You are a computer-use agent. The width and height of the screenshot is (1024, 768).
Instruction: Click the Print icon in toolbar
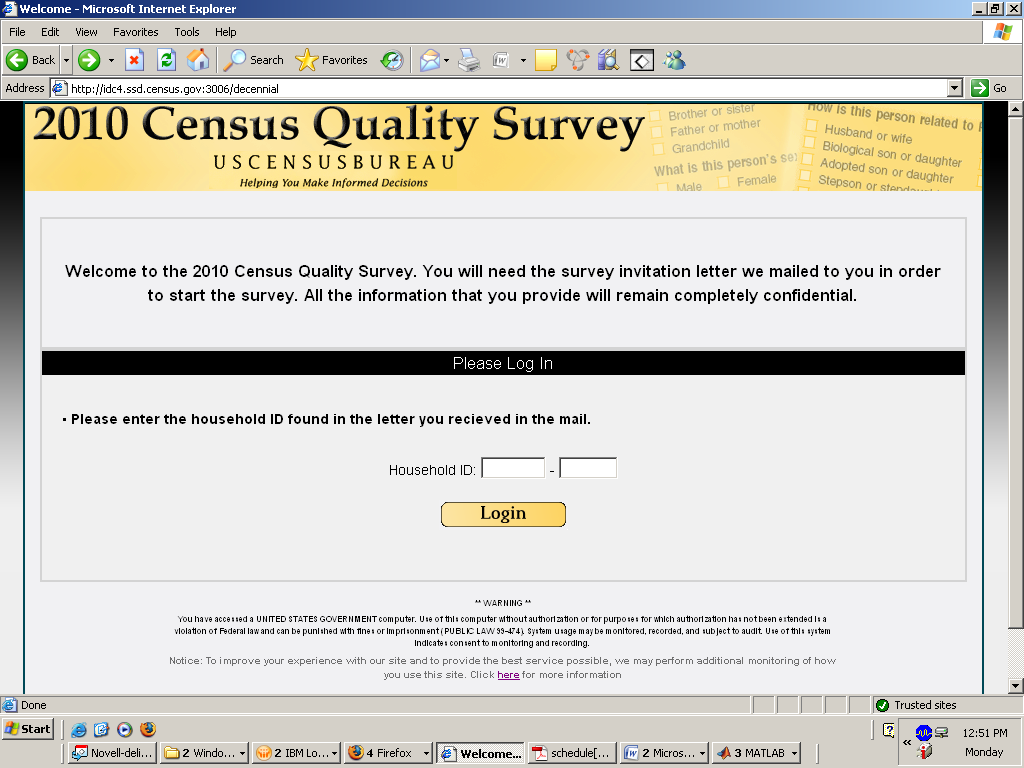469,60
